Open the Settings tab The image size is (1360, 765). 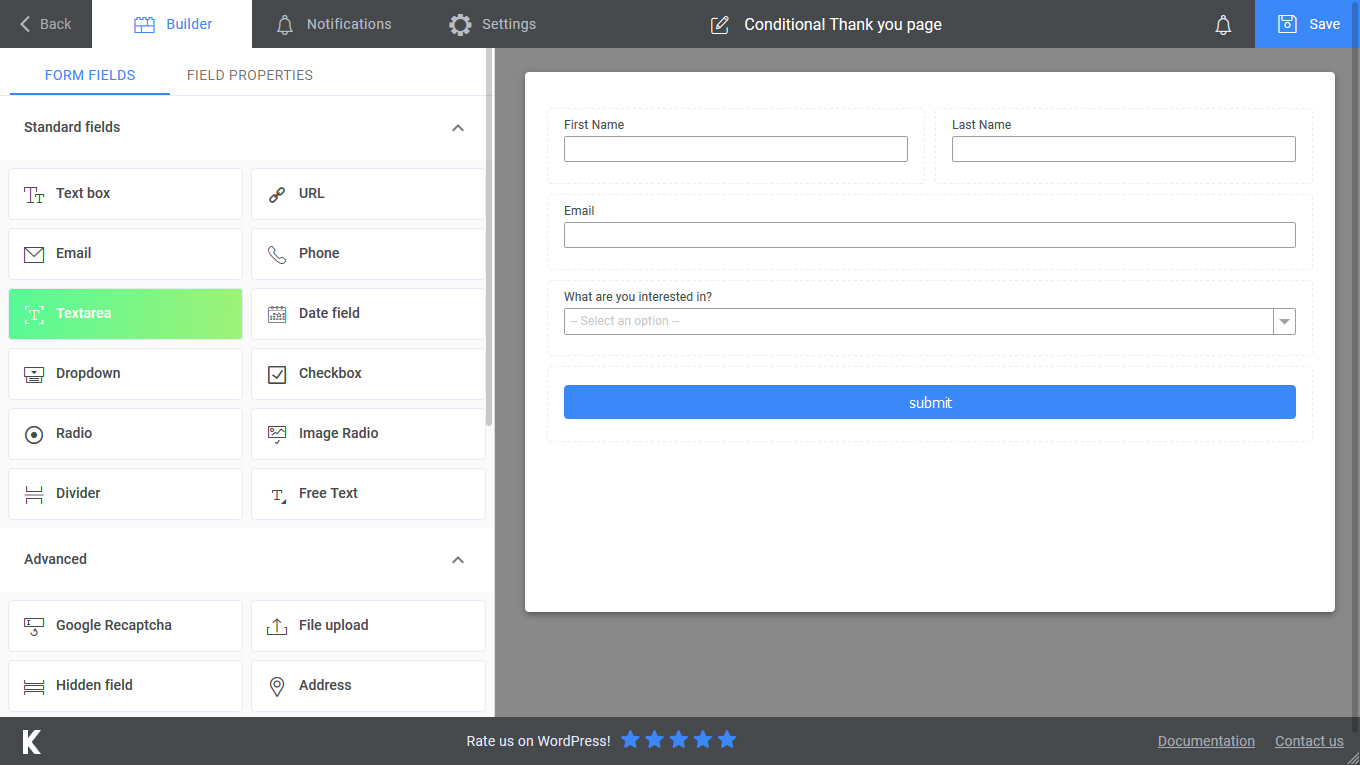492,24
